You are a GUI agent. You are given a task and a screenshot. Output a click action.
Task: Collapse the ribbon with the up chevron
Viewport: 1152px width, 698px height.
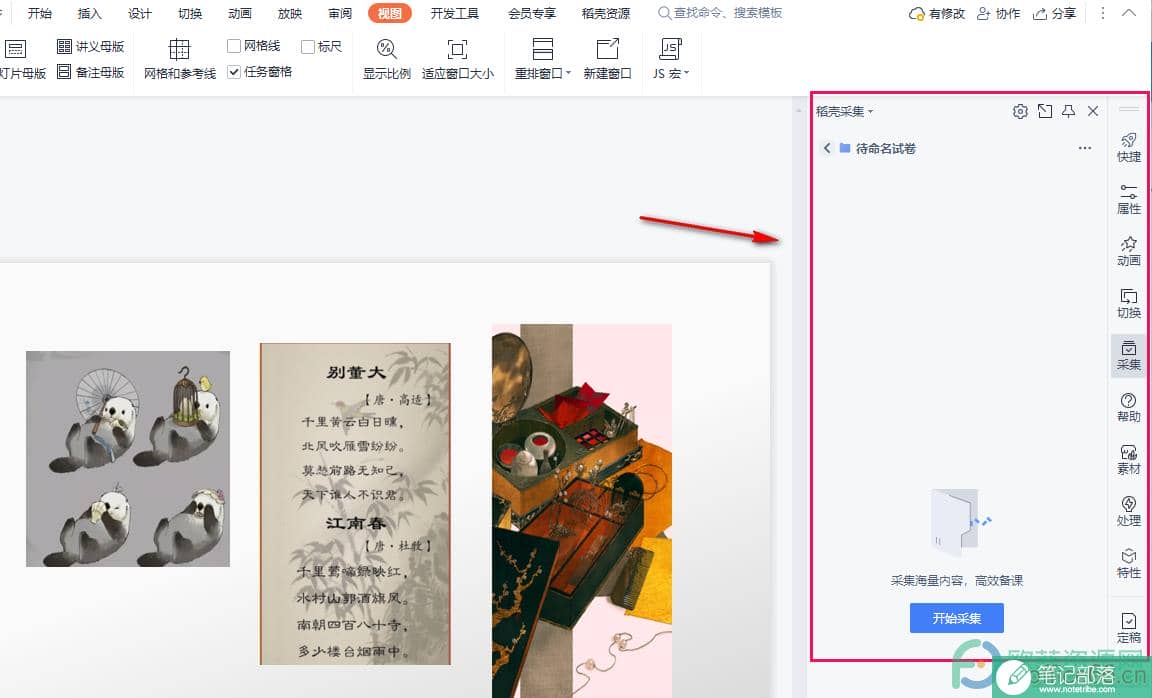pos(1128,13)
